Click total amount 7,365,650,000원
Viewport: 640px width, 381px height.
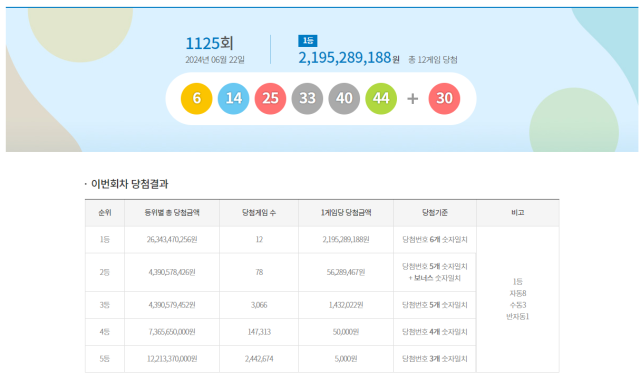tap(172, 332)
